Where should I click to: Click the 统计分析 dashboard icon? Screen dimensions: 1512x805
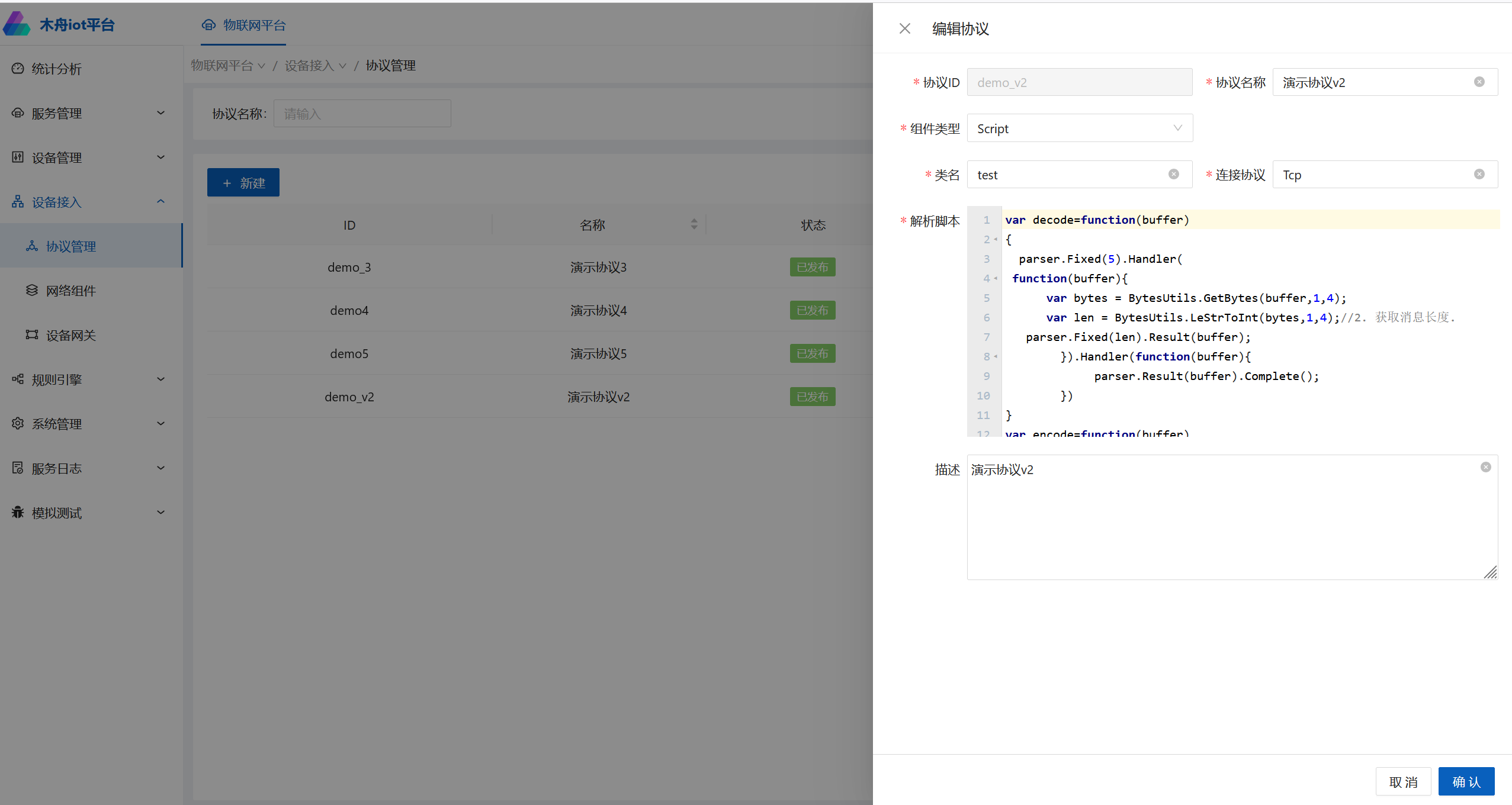tap(18, 69)
